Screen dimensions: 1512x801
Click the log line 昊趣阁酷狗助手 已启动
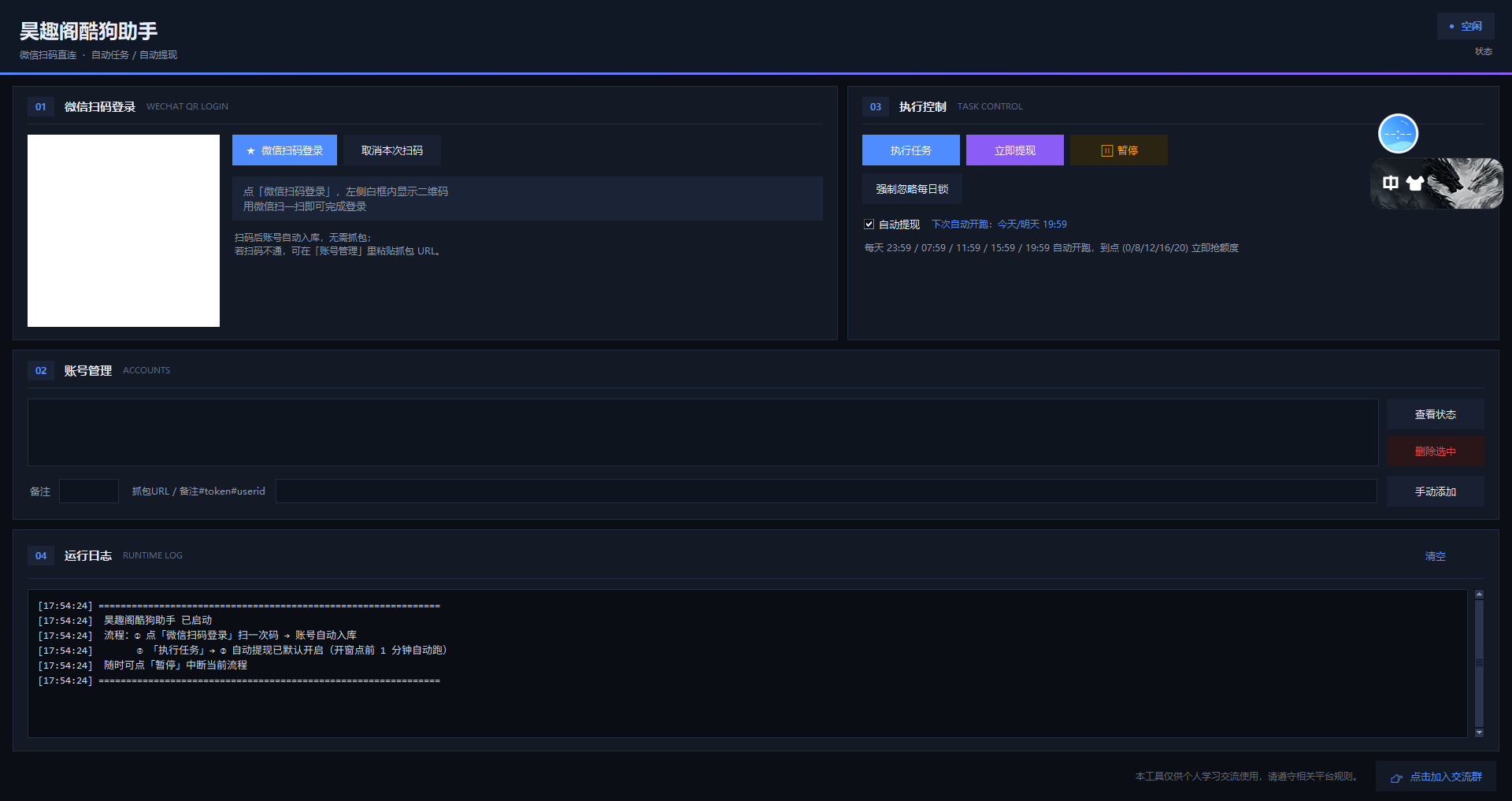[157, 621]
